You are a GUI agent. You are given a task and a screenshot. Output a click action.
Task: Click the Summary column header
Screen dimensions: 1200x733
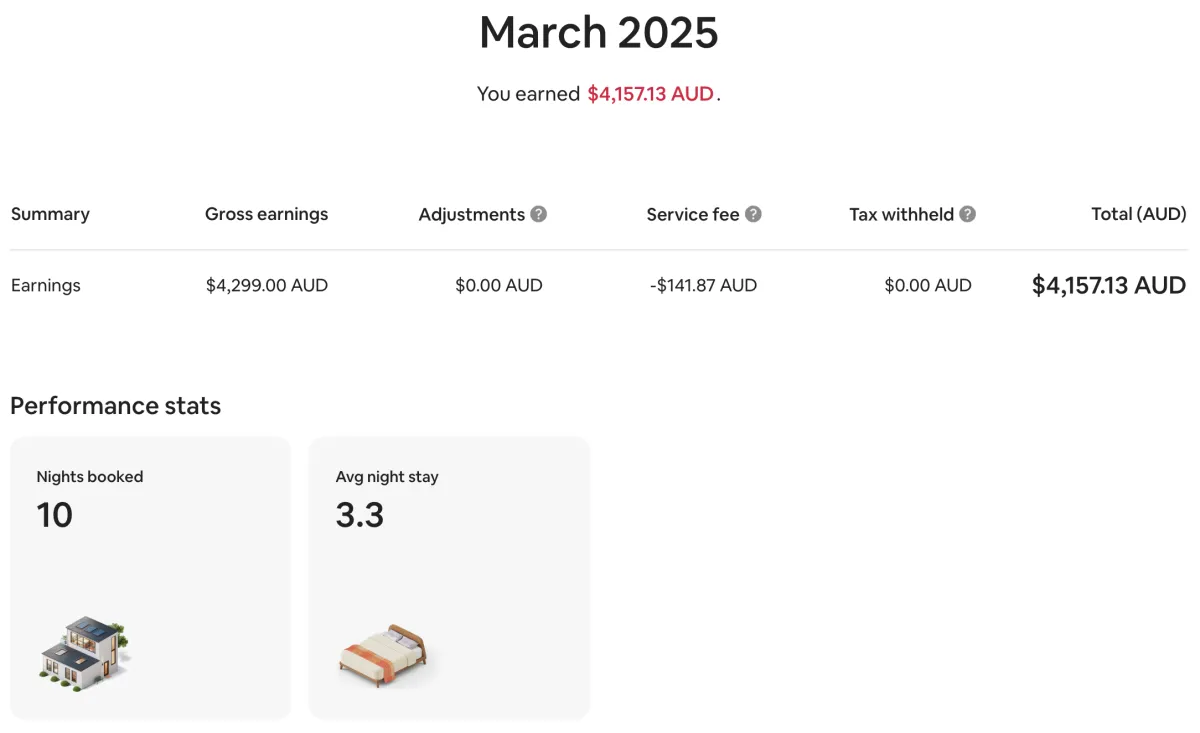[x=50, y=214]
